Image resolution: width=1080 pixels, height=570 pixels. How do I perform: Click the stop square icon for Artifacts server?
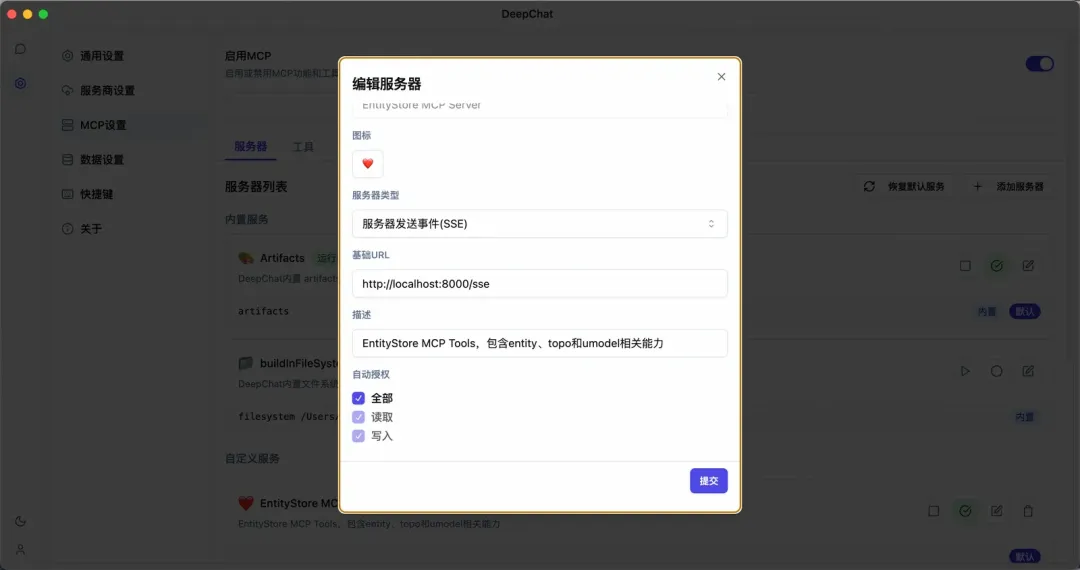[x=965, y=266]
